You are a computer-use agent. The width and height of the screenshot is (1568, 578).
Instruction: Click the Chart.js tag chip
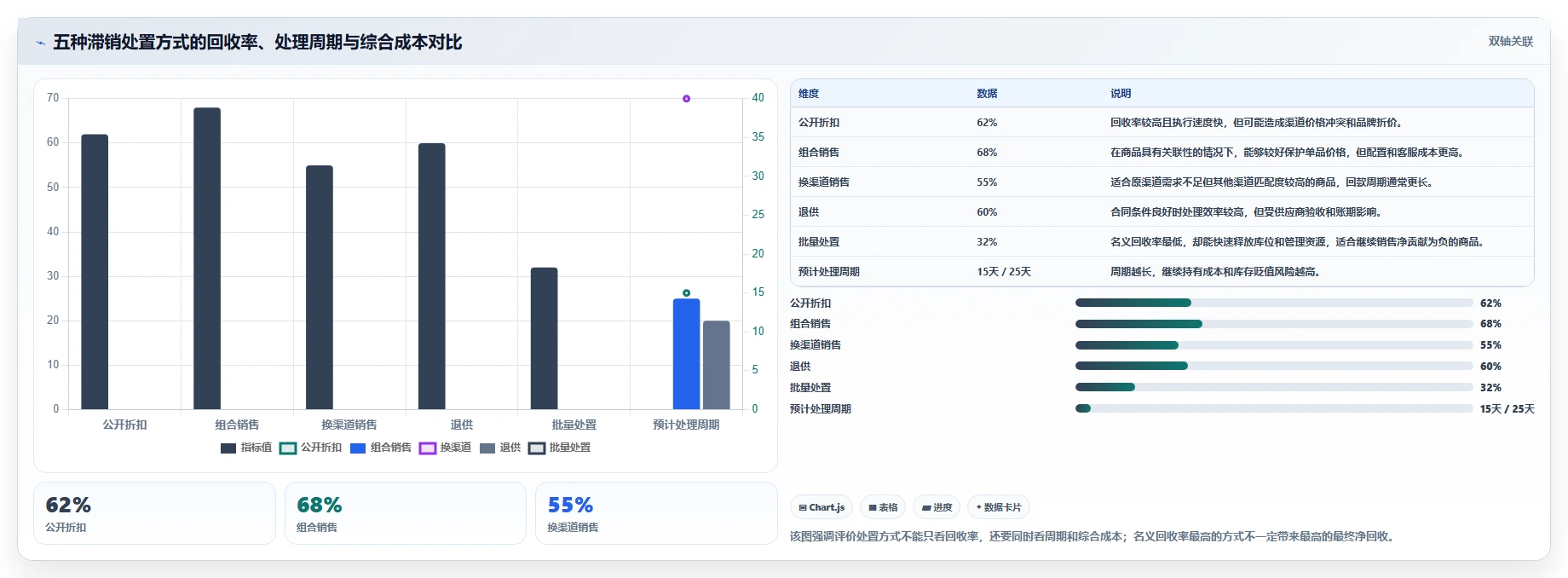821,507
